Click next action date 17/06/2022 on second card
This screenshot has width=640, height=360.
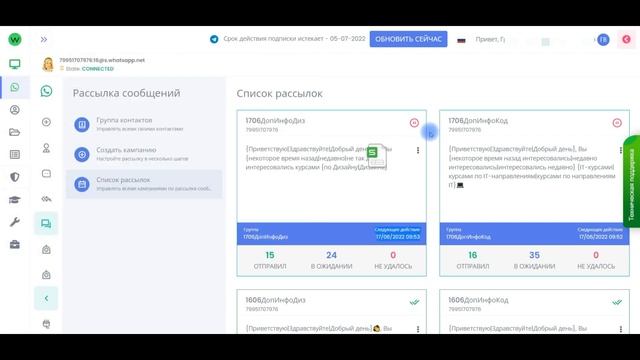(x=600, y=237)
